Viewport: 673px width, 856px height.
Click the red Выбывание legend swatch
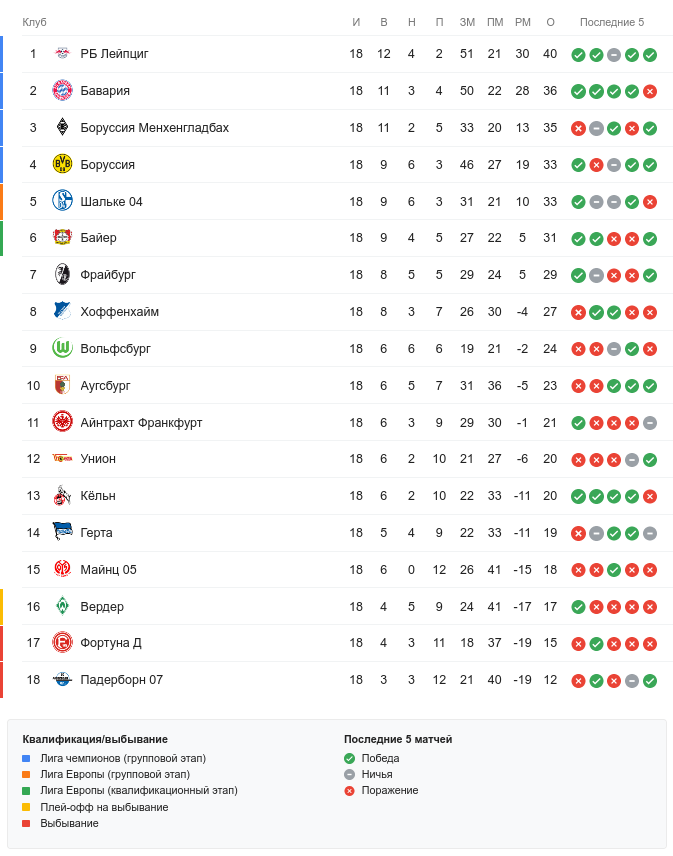tap(26, 824)
